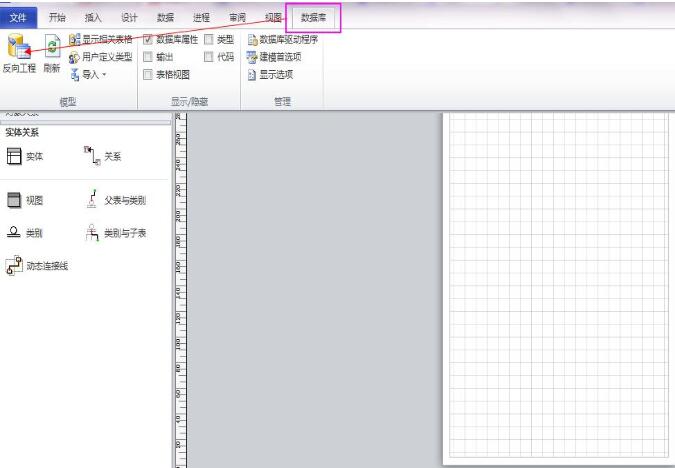Open 显示相关表格 in the ribbon
Viewport: 675px width, 468px height.
[x=101, y=40]
